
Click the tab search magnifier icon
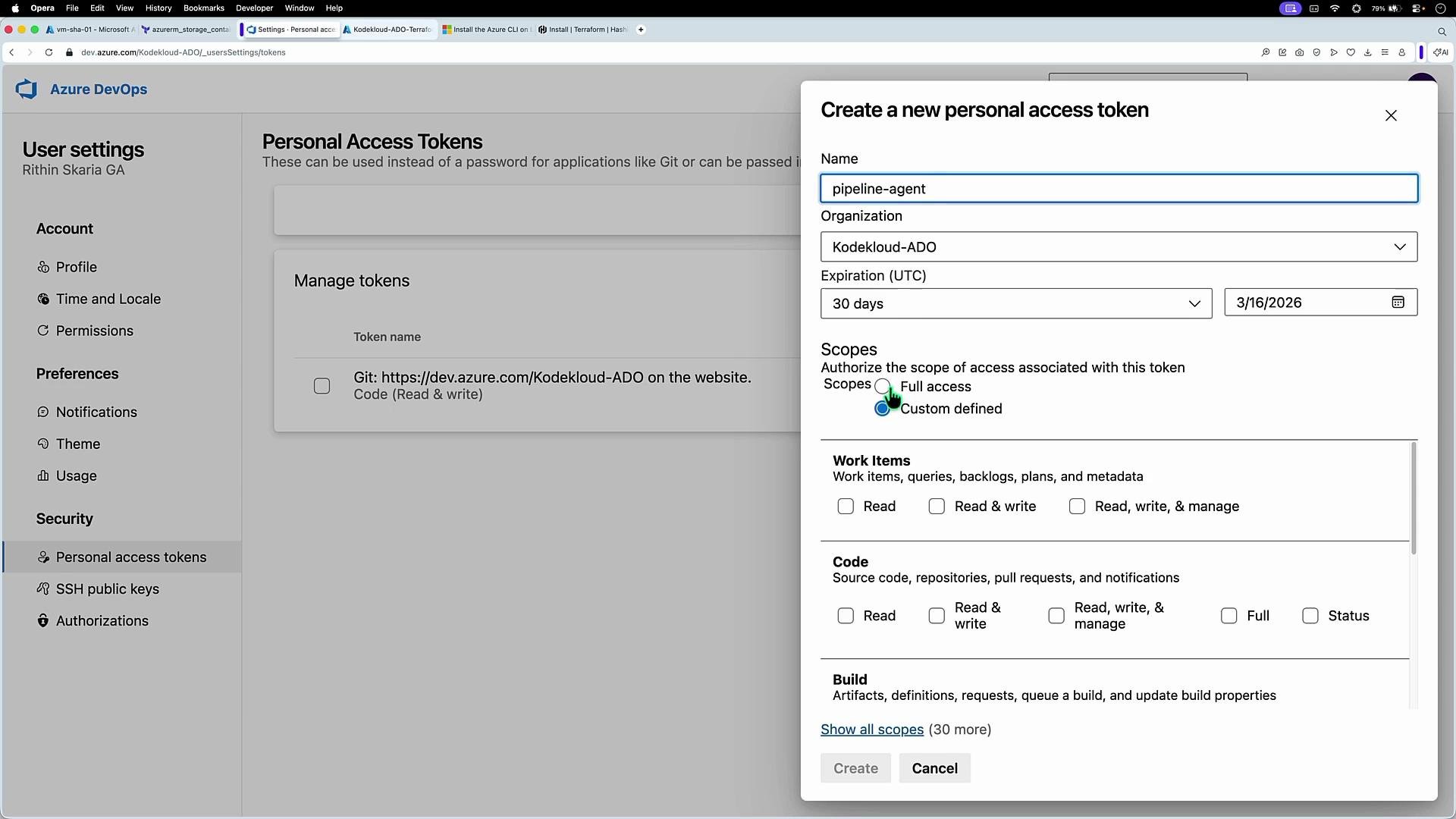click(1442, 31)
